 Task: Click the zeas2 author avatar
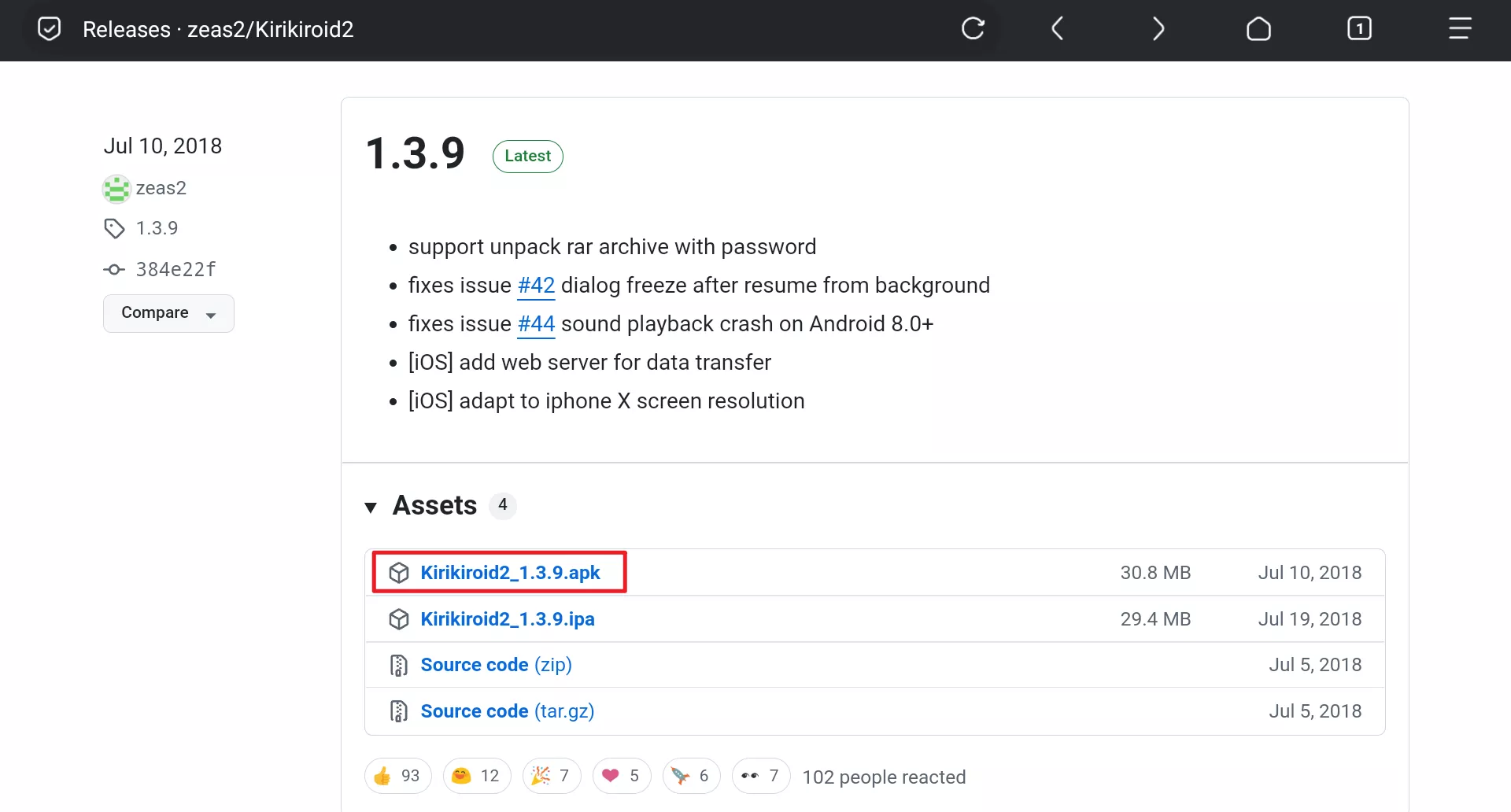point(116,189)
